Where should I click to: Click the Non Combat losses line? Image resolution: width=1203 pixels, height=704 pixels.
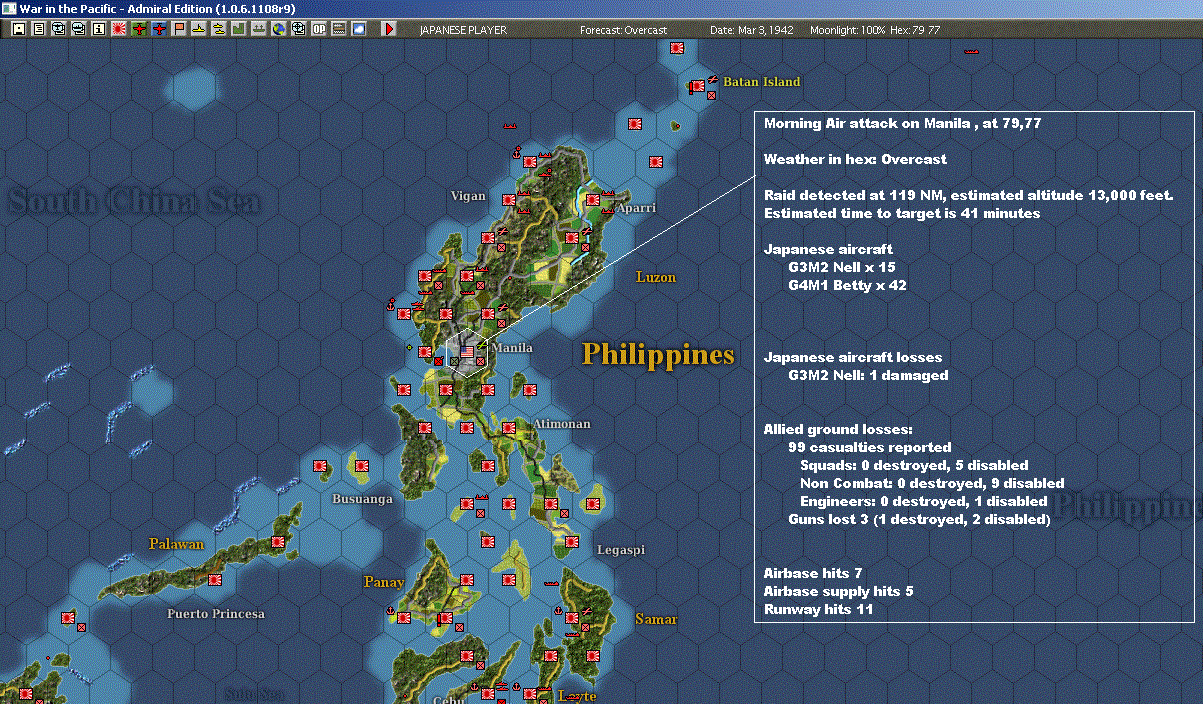(x=932, y=484)
